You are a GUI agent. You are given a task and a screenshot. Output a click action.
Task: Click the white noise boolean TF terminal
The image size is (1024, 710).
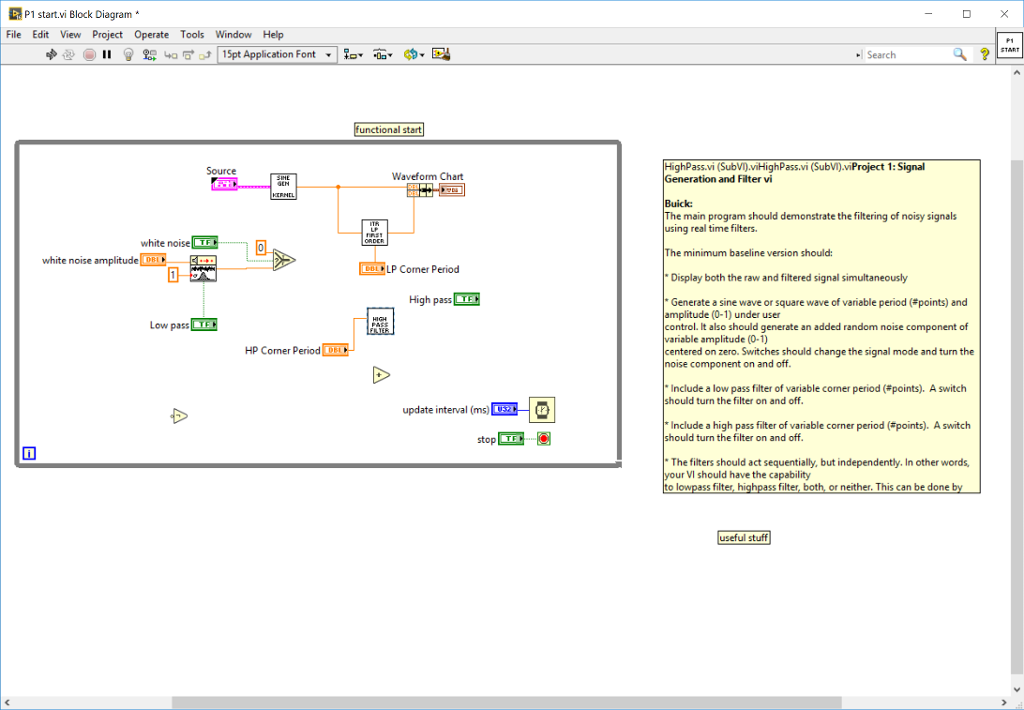[204, 243]
